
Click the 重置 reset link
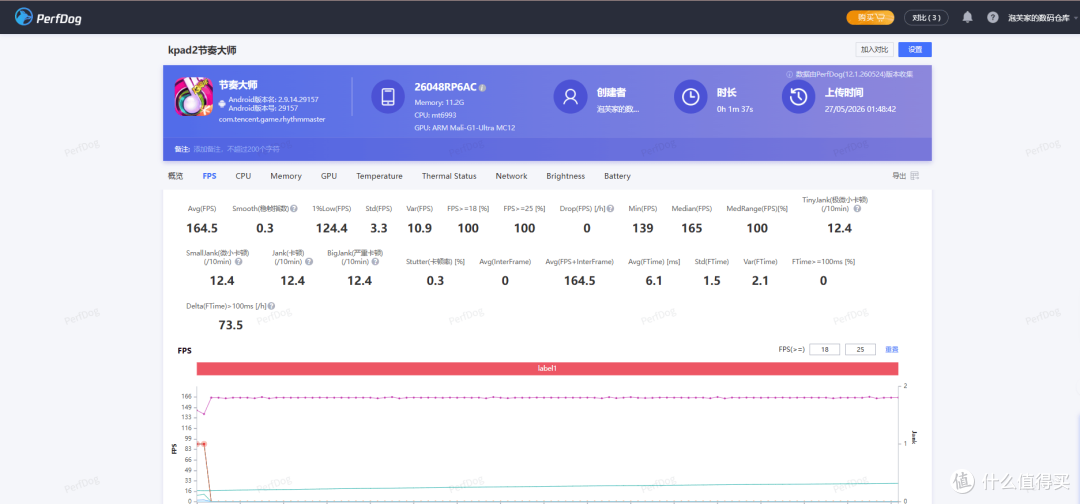892,349
